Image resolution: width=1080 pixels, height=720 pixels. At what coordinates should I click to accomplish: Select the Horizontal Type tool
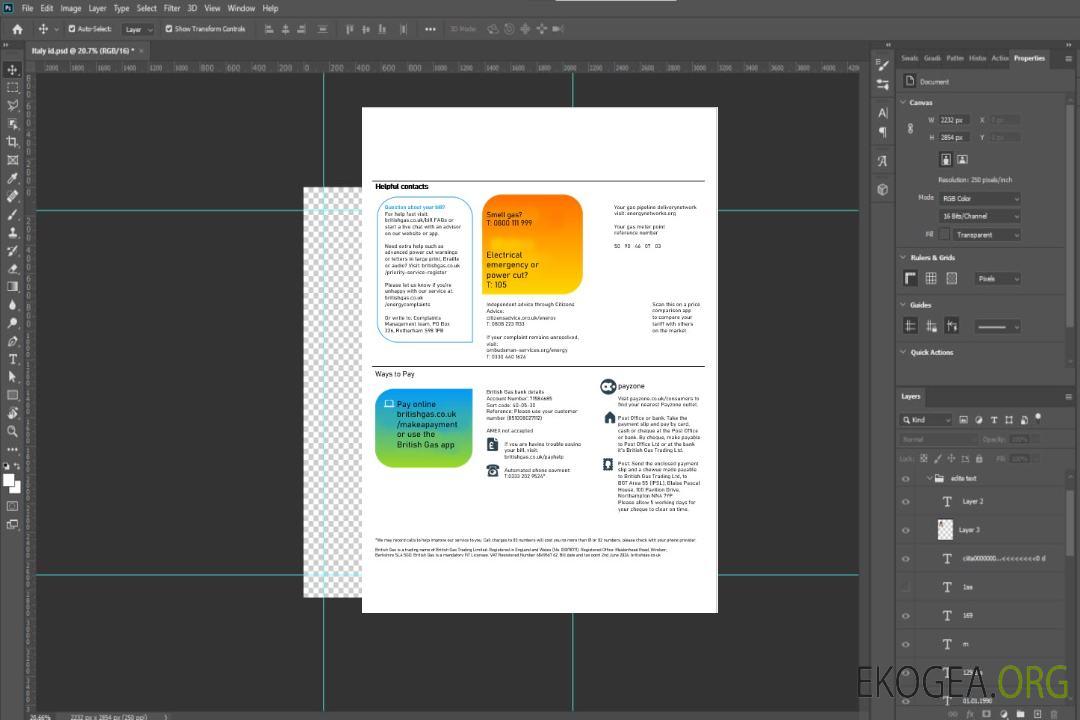coord(12,359)
